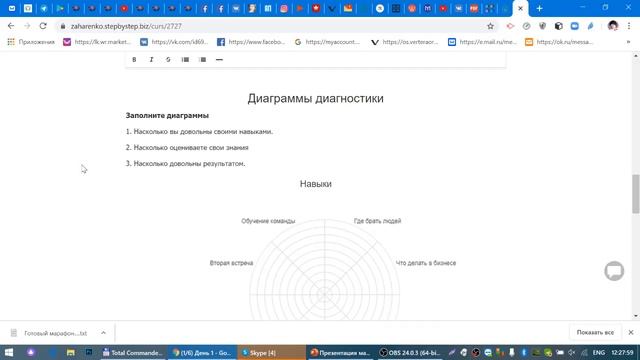Image resolution: width=640 pixels, height=360 pixels.
Task: Open the e.mail.ru bookmark
Action: pyautogui.click(x=482, y=42)
